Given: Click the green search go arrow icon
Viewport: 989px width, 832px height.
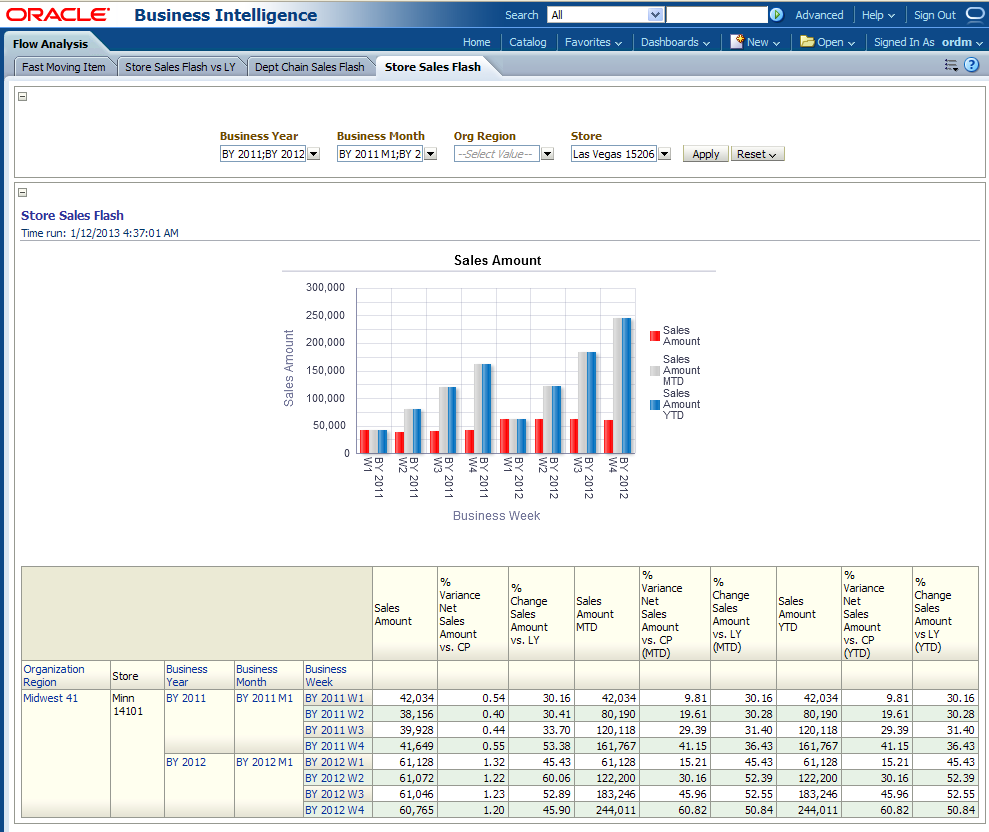Looking at the screenshot, I should tap(776, 15).
